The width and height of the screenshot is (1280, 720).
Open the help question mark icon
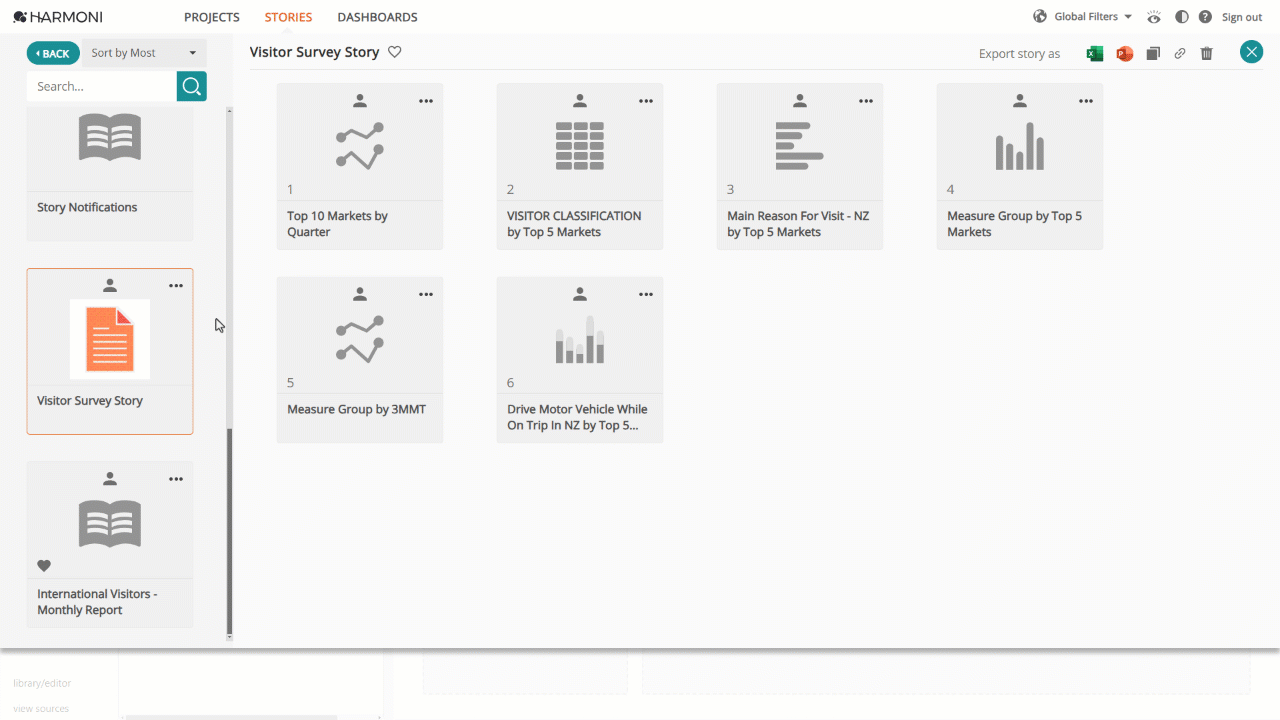1205,17
